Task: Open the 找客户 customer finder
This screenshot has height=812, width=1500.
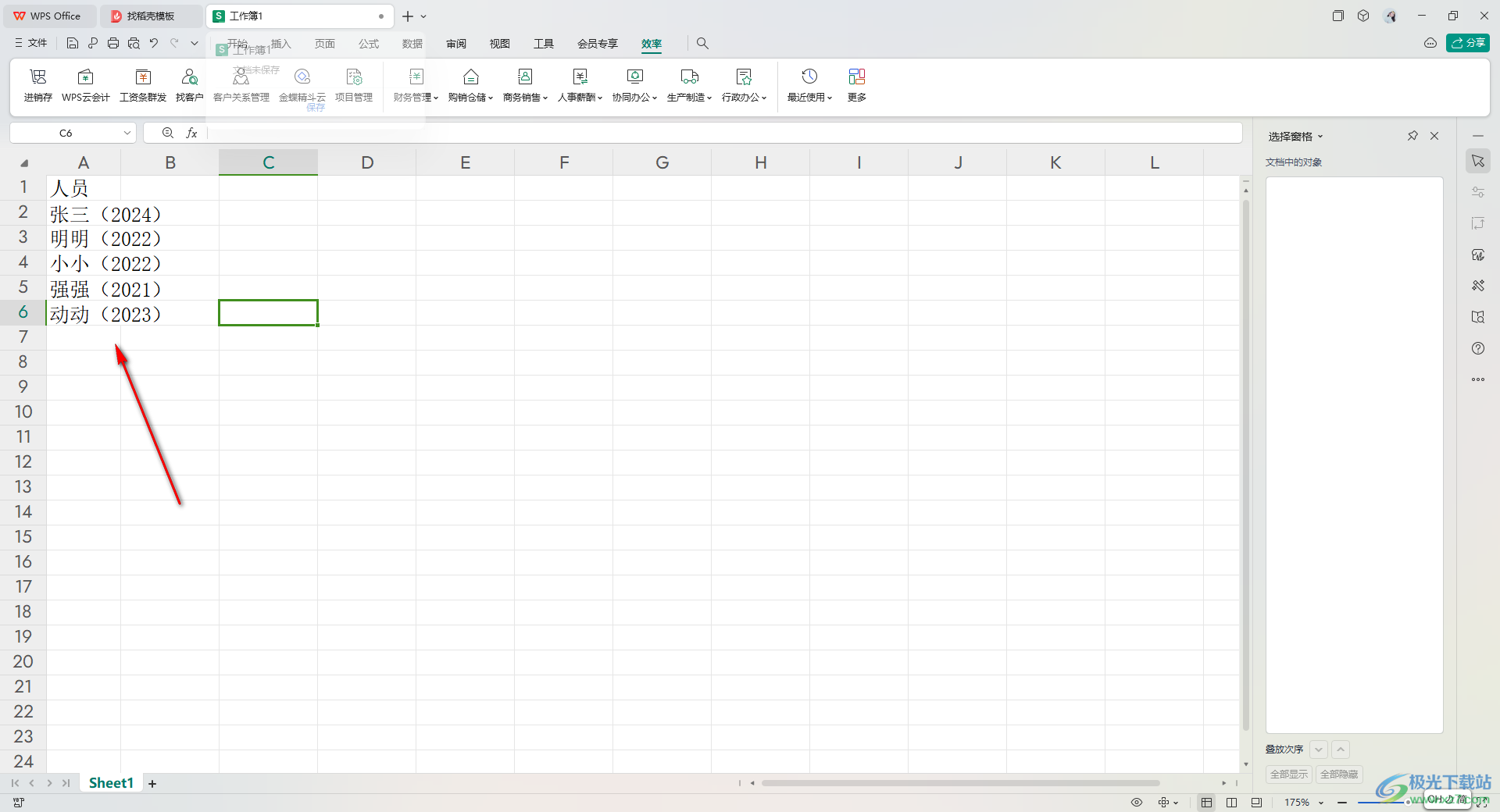Action: tap(189, 85)
